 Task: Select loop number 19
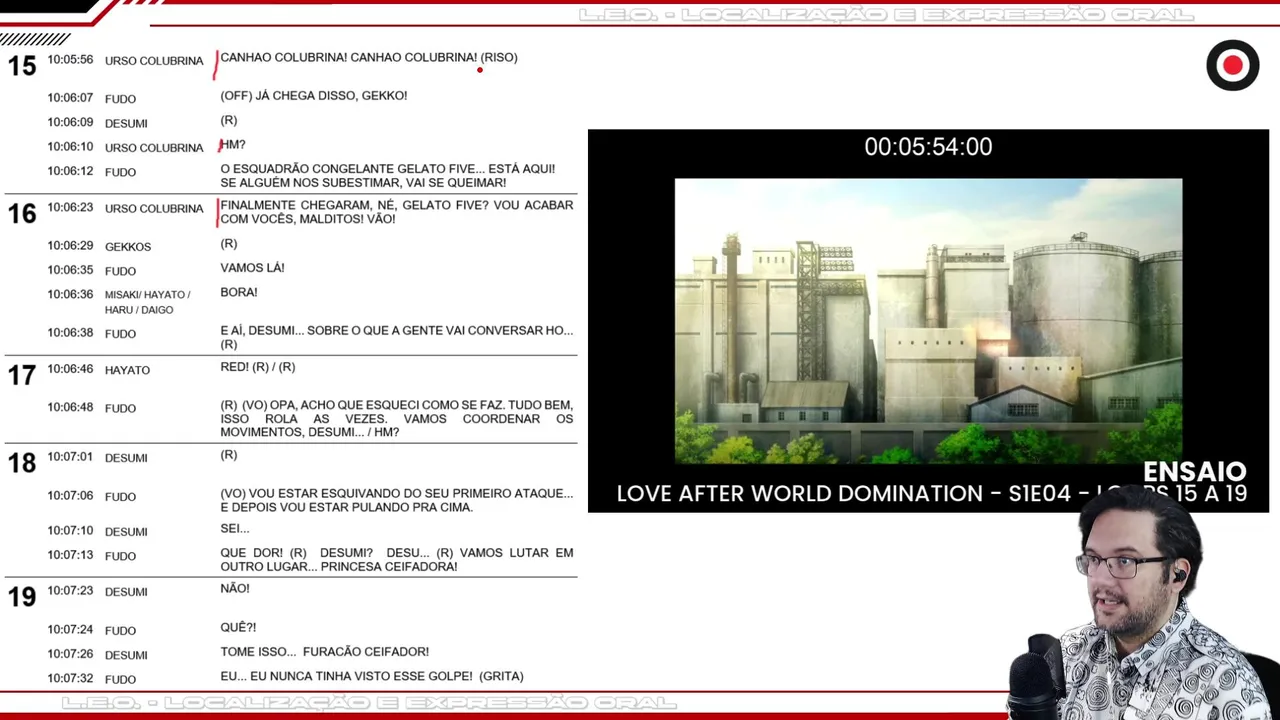pyautogui.click(x=22, y=597)
